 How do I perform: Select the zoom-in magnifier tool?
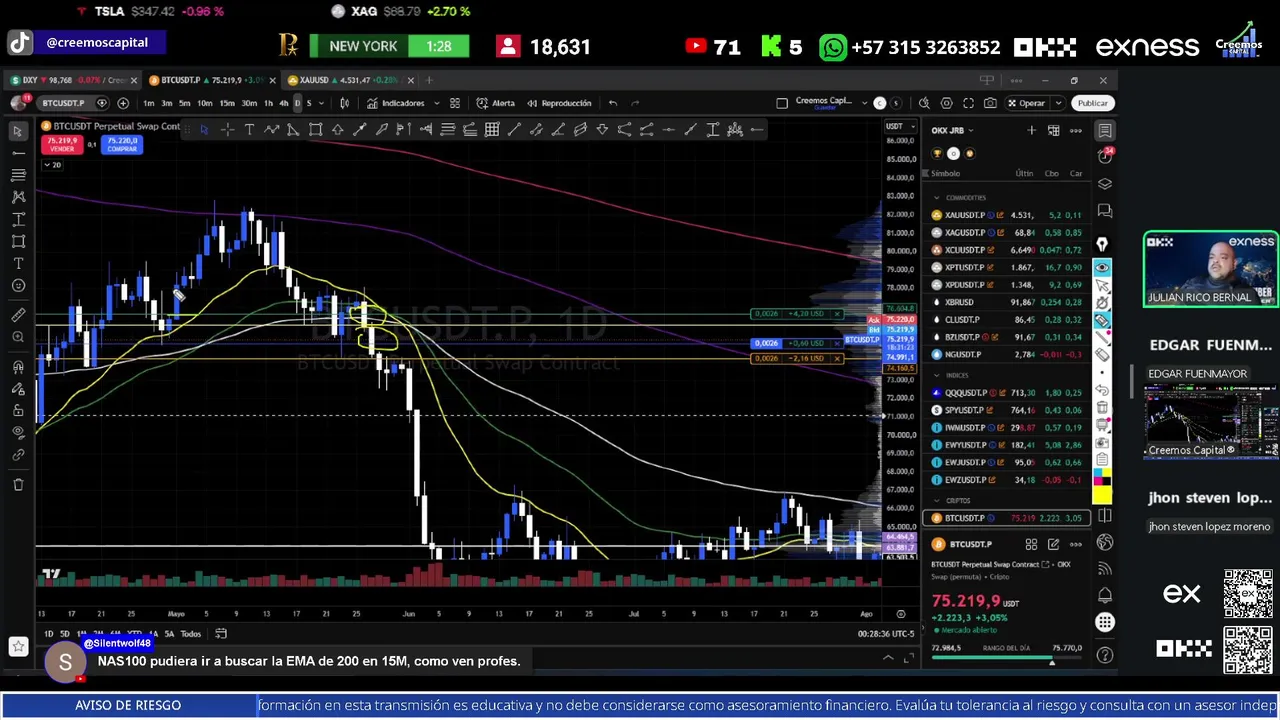click(x=18, y=337)
